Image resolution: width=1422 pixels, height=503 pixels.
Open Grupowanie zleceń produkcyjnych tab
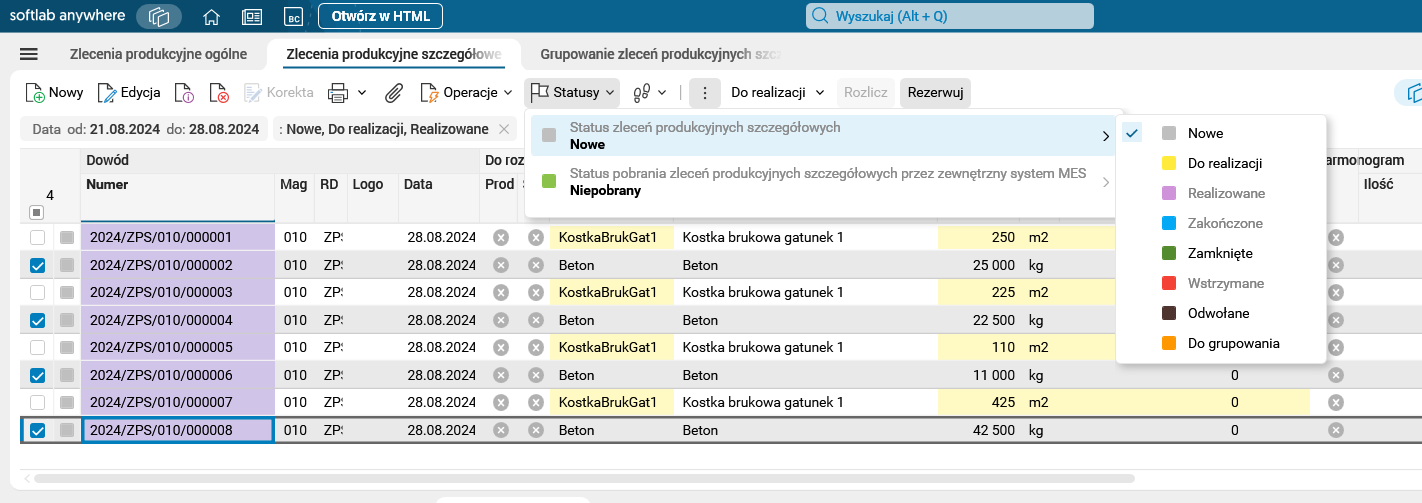pyautogui.click(x=660, y=54)
